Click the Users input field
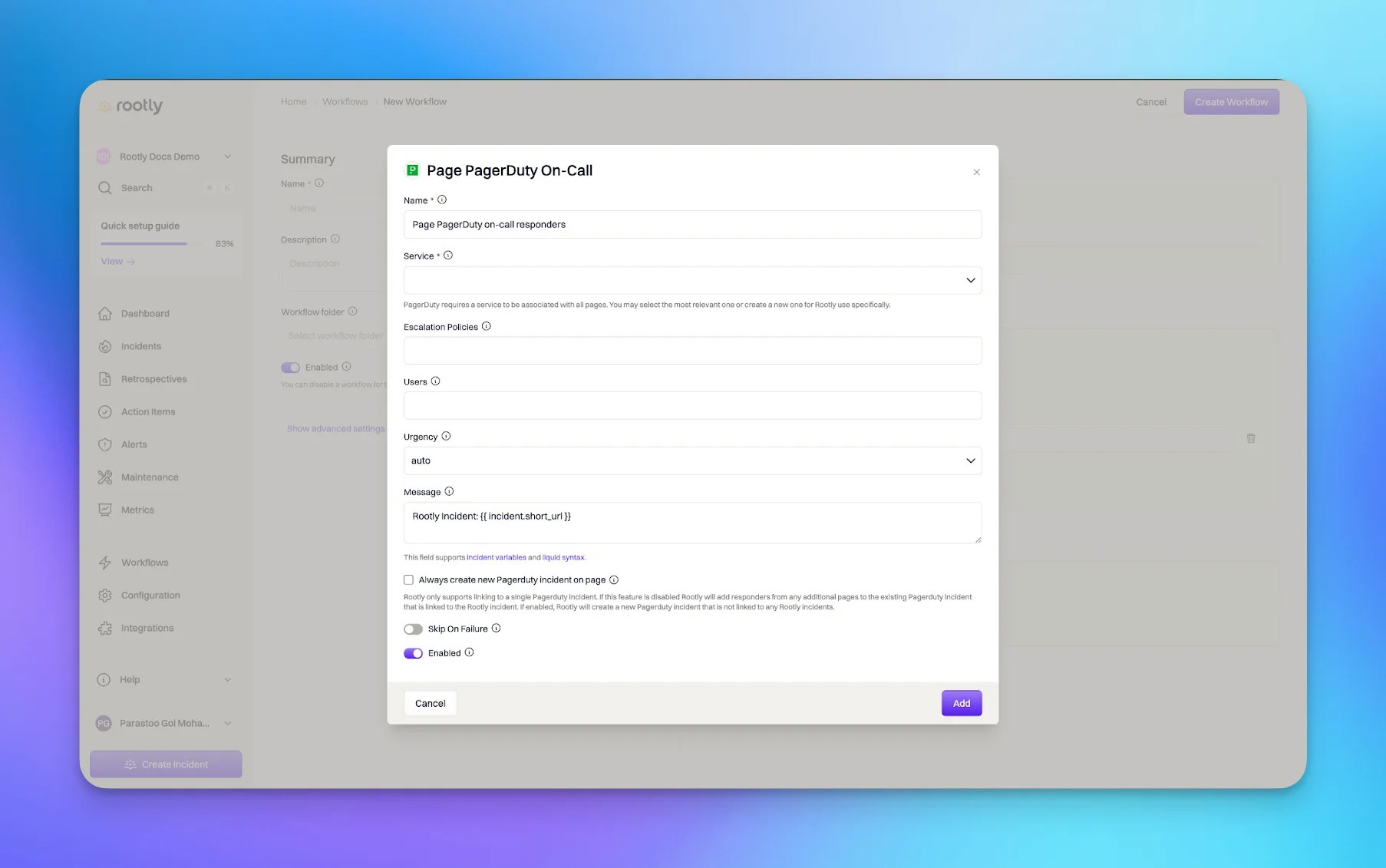Screen dimensions: 1386x868 point(692,405)
